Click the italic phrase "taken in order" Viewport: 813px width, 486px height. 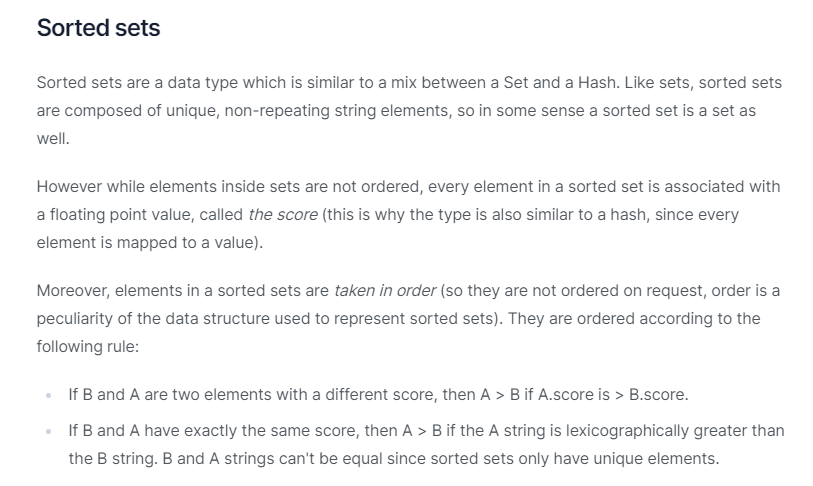pyautogui.click(x=385, y=291)
